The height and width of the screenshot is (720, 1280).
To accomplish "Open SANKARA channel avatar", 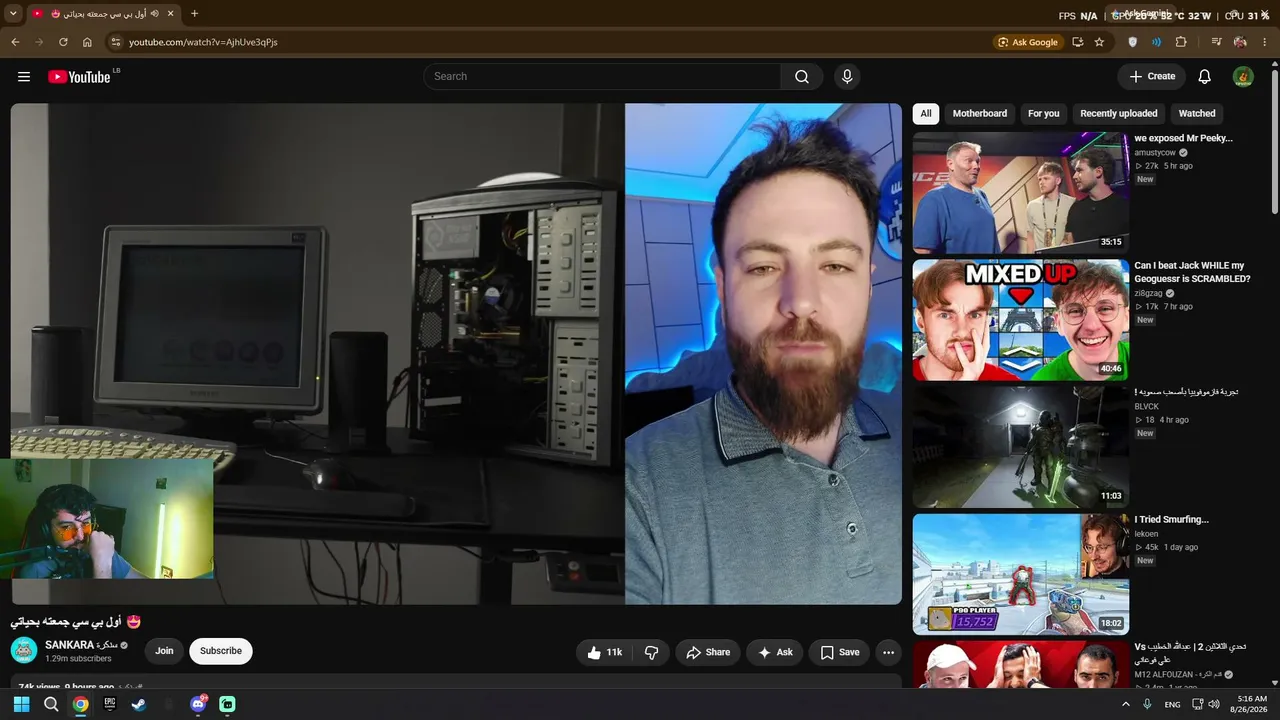I will click(24, 651).
